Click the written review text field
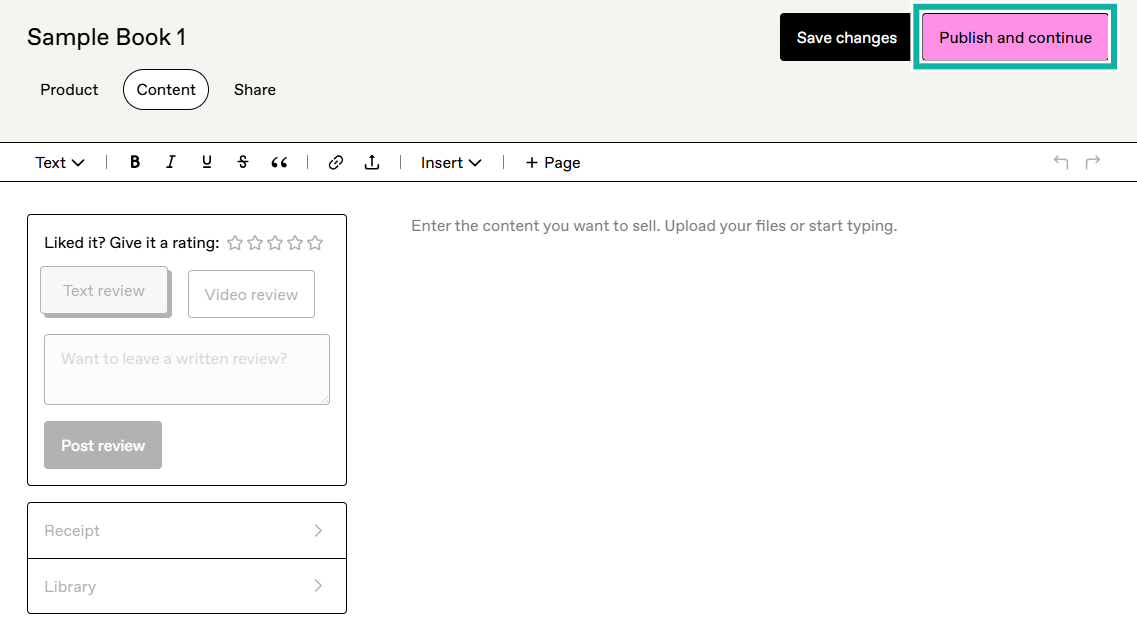 (186, 369)
